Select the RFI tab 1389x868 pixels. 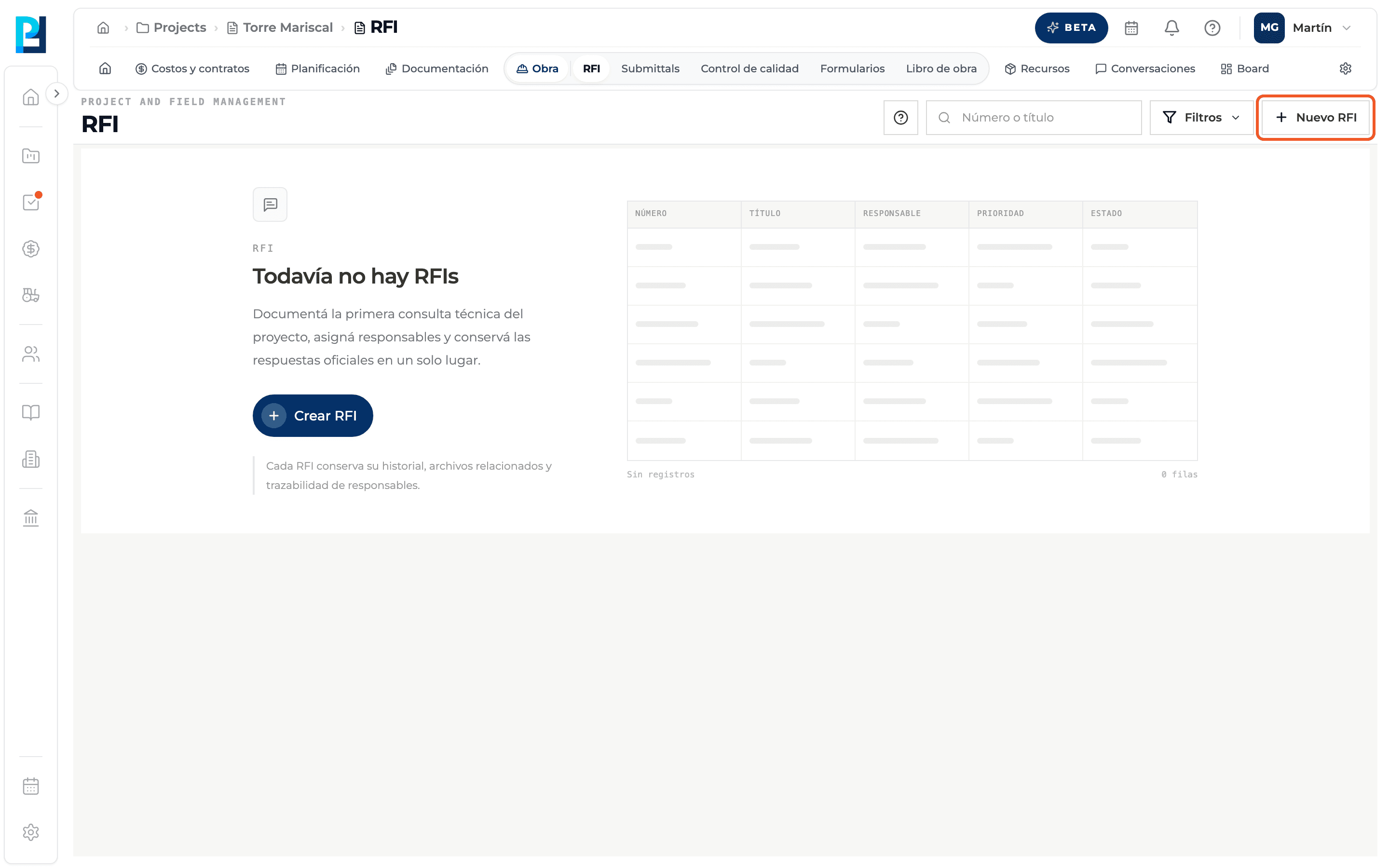pyautogui.click(x=591, y=68)
